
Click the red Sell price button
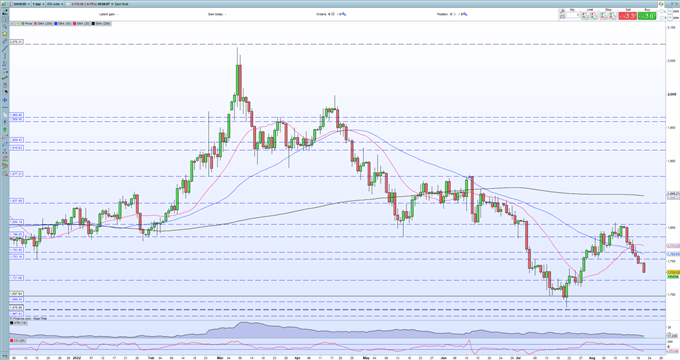click(x=627, y=16)
